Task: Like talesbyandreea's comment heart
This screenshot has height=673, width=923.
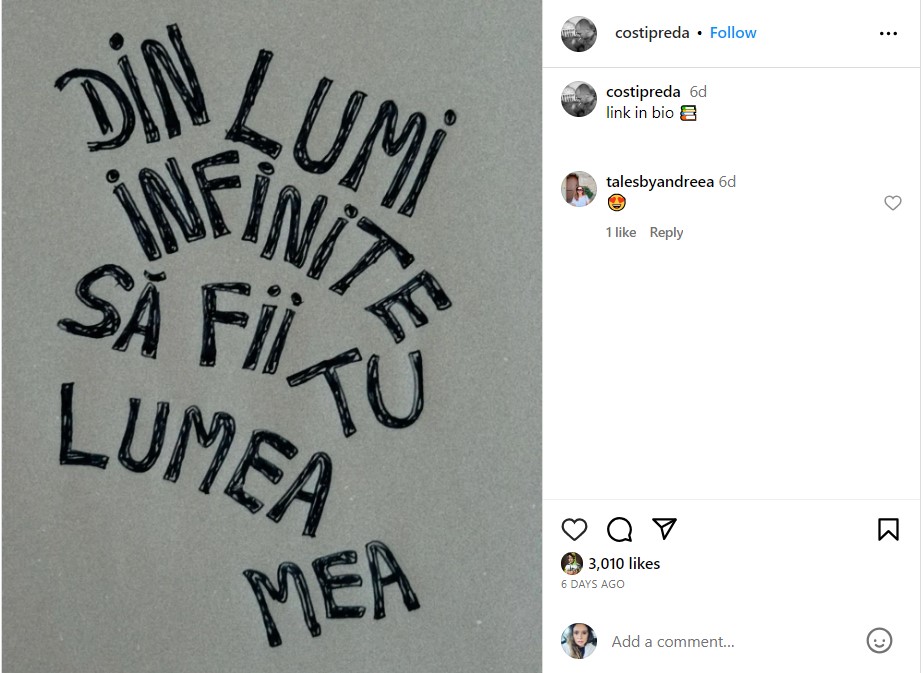Action: pyautogui.click(x=893, y=203)
